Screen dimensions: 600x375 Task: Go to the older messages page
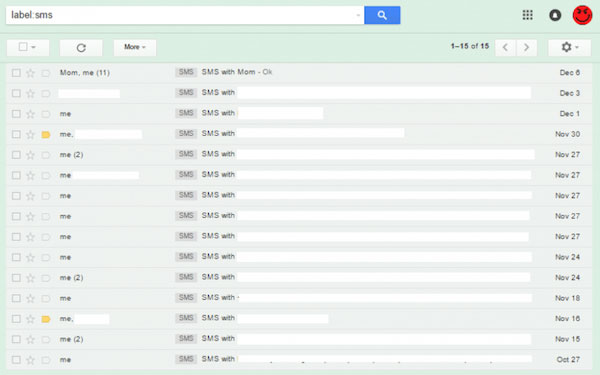pos(526,47)
